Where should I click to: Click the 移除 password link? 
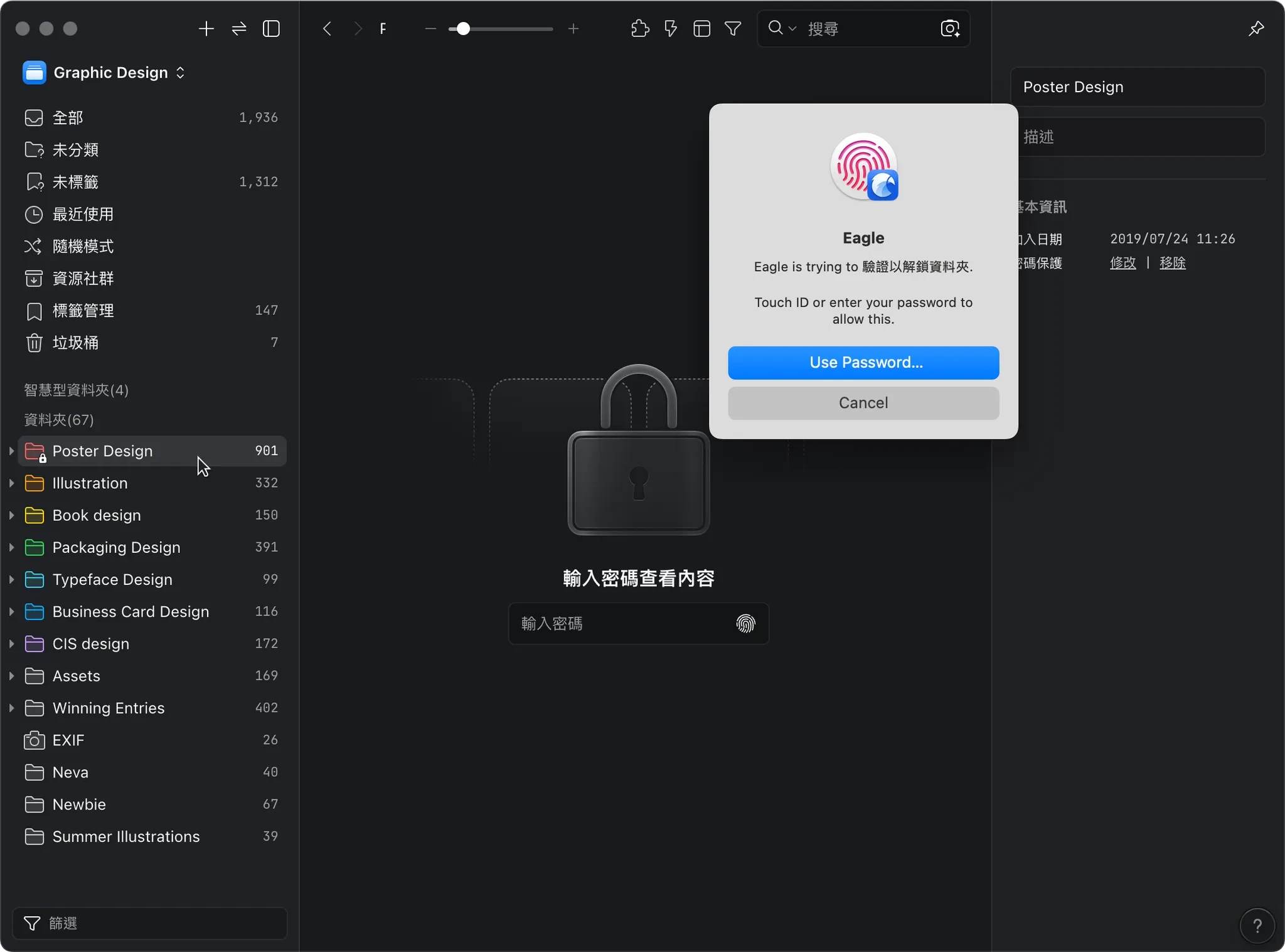coord(1173,263)
